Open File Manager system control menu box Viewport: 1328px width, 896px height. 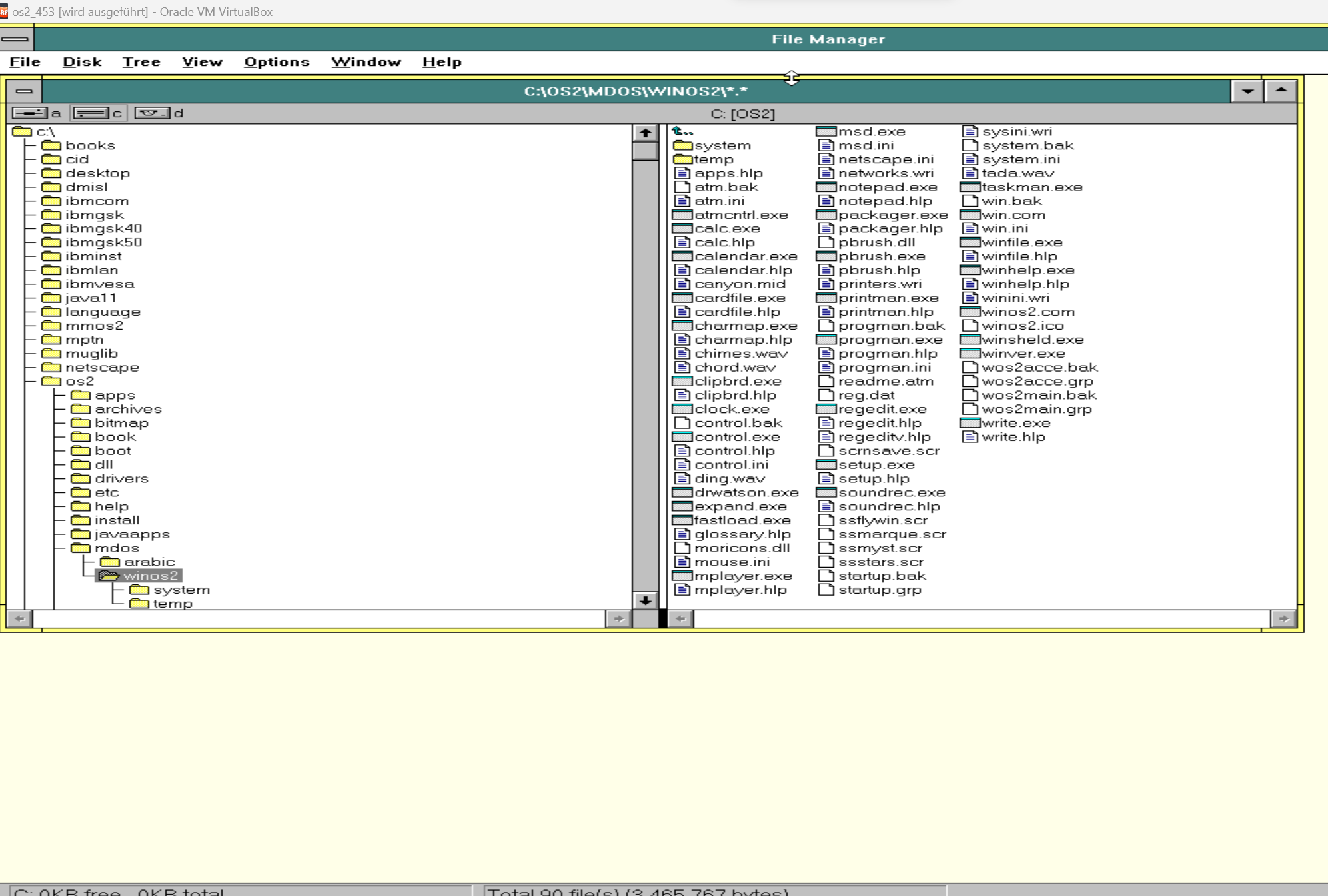(x=16, y=39)
